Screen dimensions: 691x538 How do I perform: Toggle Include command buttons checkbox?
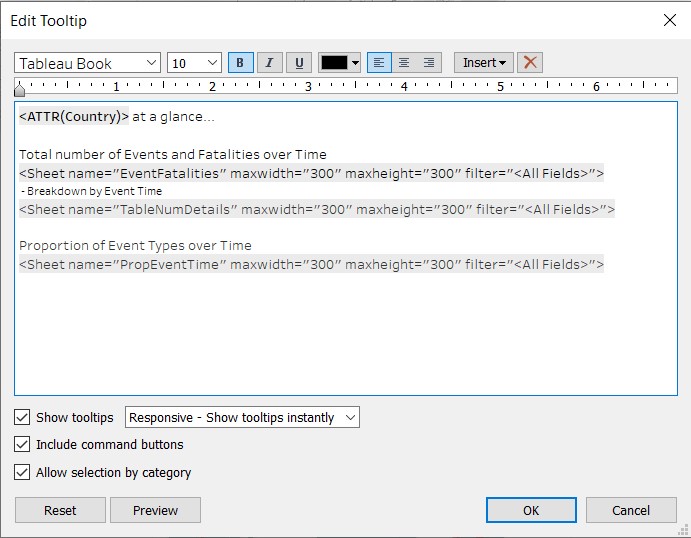click(x=22, y=444)
